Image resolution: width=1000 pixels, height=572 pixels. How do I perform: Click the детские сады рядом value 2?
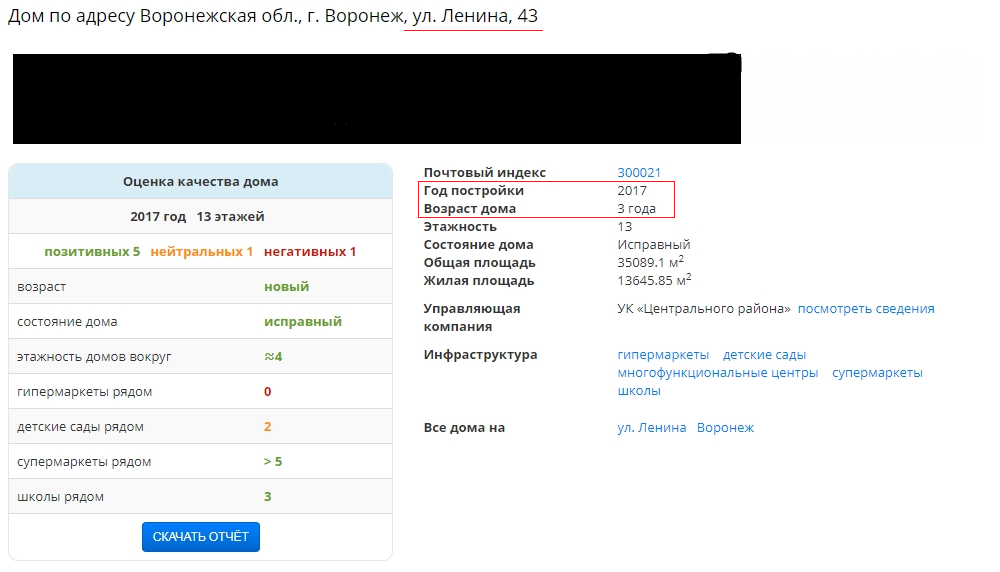click(x=267, y=427)
